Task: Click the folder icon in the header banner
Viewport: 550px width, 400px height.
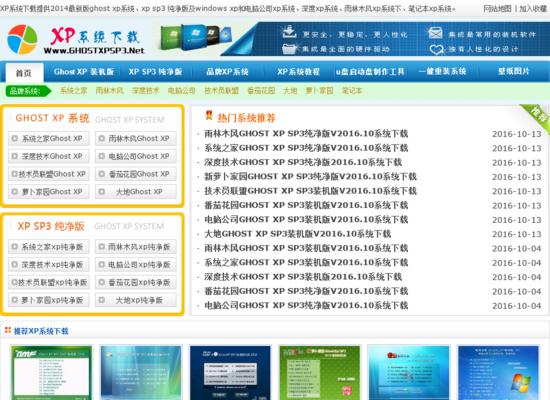Action: [290, 48]
